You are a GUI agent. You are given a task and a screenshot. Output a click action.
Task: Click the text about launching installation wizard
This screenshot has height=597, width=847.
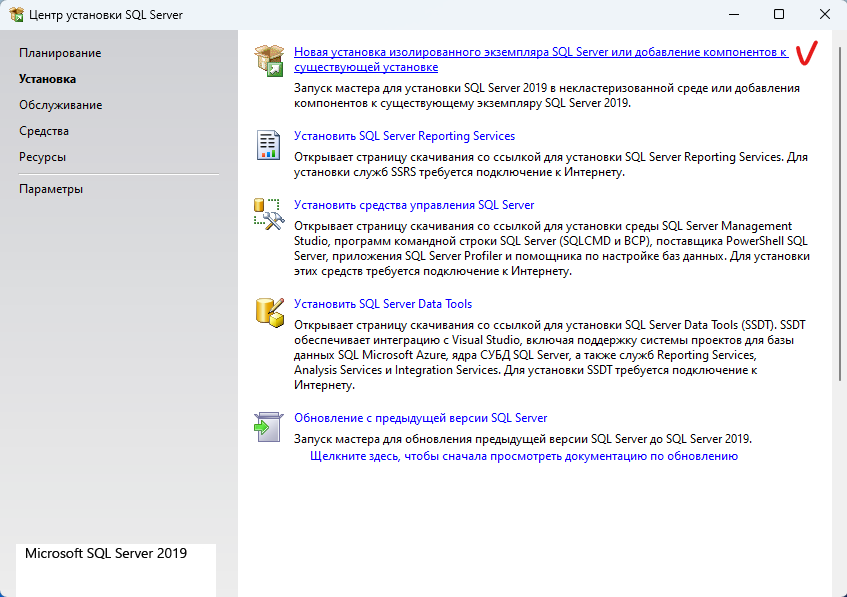(x=547, y=96)
